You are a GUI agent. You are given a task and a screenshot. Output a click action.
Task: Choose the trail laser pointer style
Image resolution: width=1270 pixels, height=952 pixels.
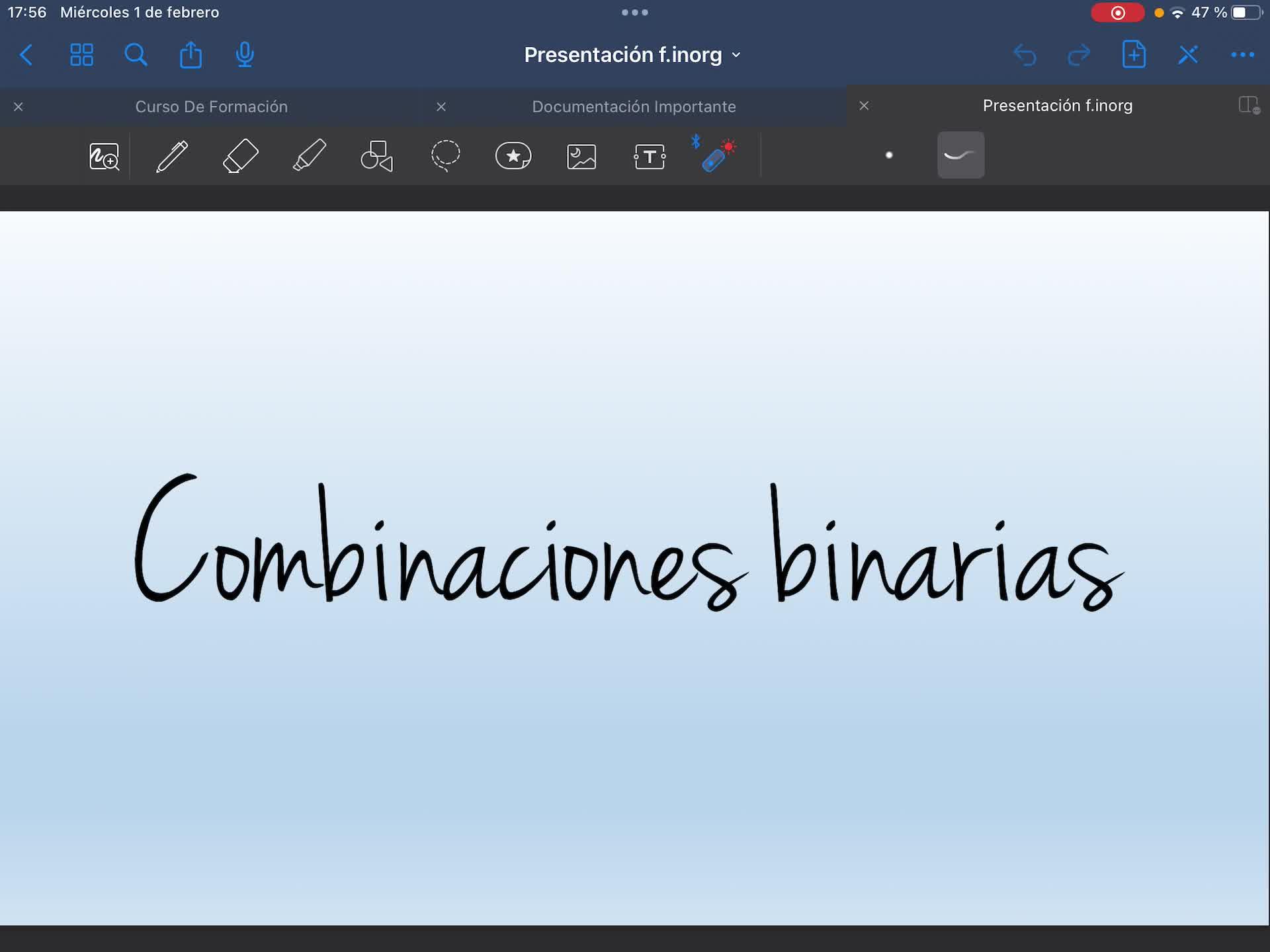tap(960, 155)
